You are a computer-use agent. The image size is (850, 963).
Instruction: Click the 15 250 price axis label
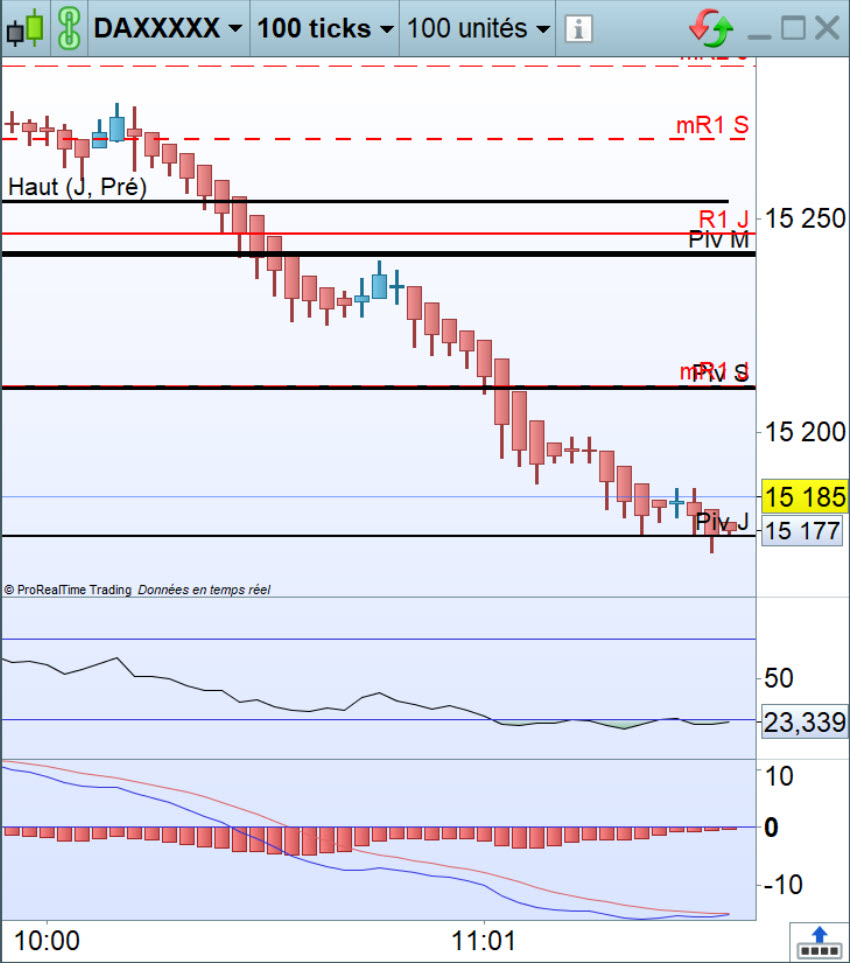coord(805,219)
